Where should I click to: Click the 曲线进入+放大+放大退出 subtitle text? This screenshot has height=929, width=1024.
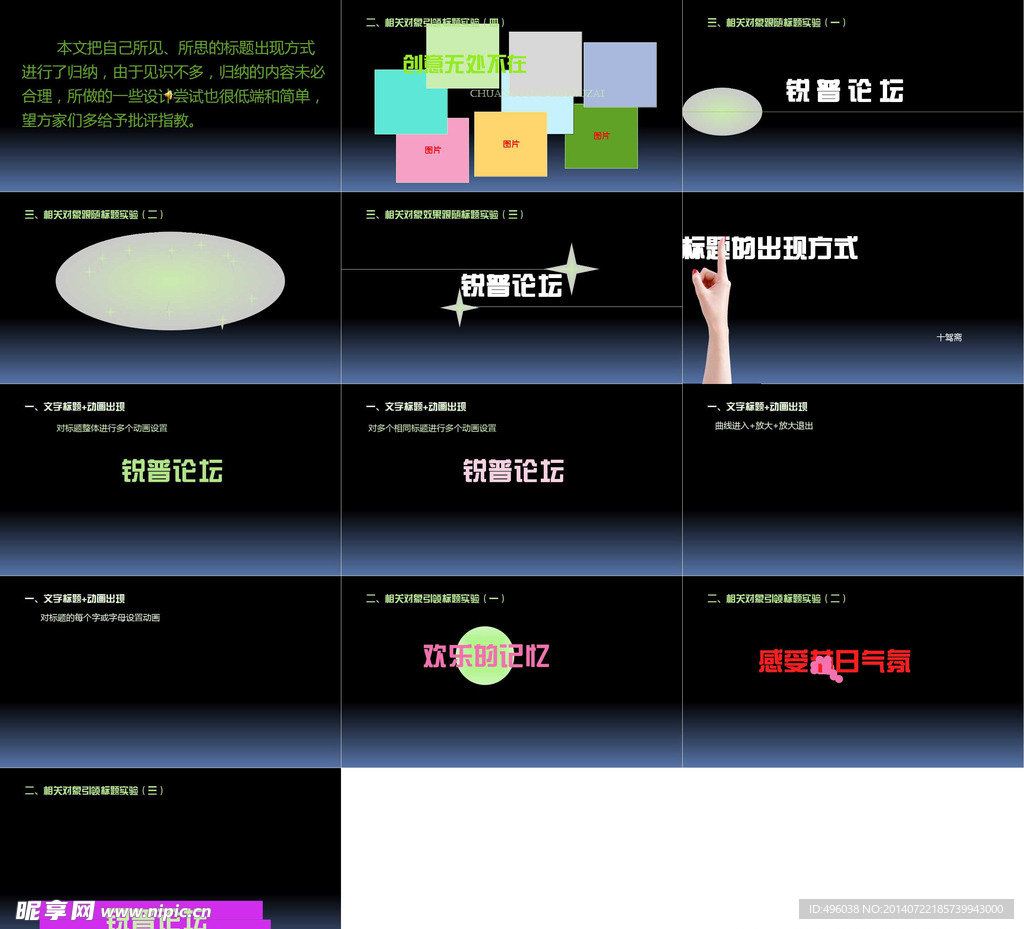coord(763,426)
